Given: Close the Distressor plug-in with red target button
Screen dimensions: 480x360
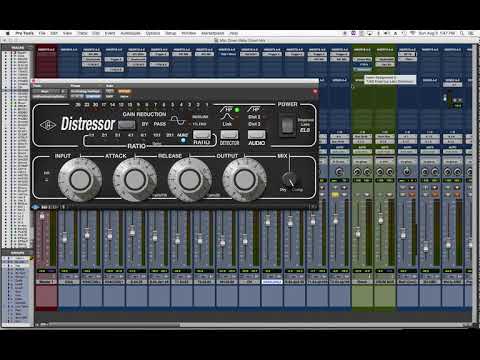Looking at the screenshot, I should (x=315, y=91).
